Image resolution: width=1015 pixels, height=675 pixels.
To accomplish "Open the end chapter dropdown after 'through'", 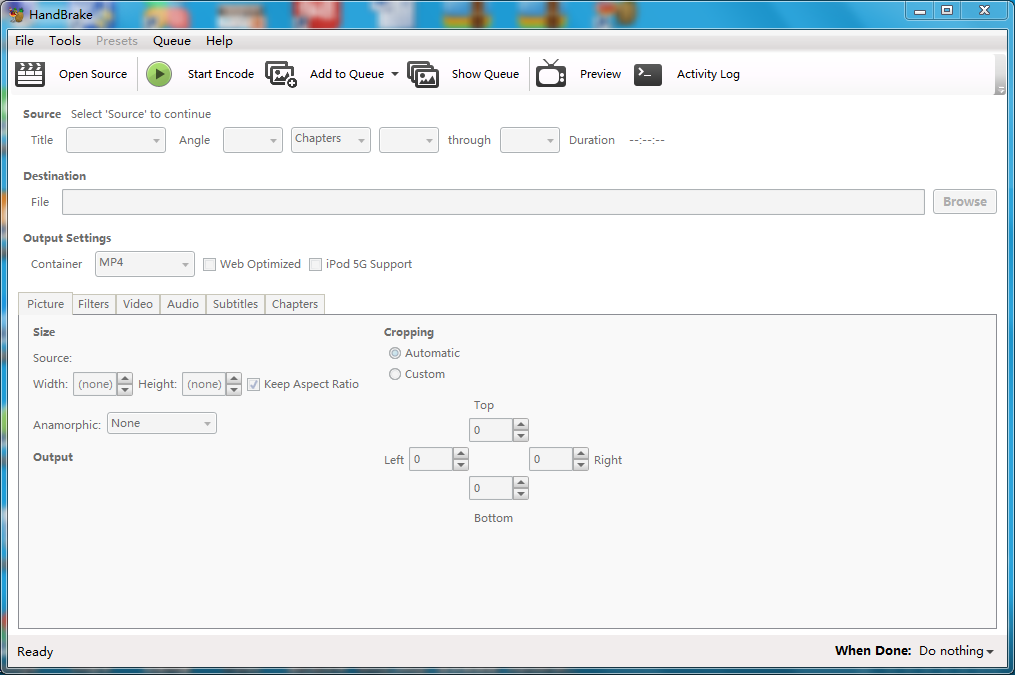I will click(x=530, y=140).
